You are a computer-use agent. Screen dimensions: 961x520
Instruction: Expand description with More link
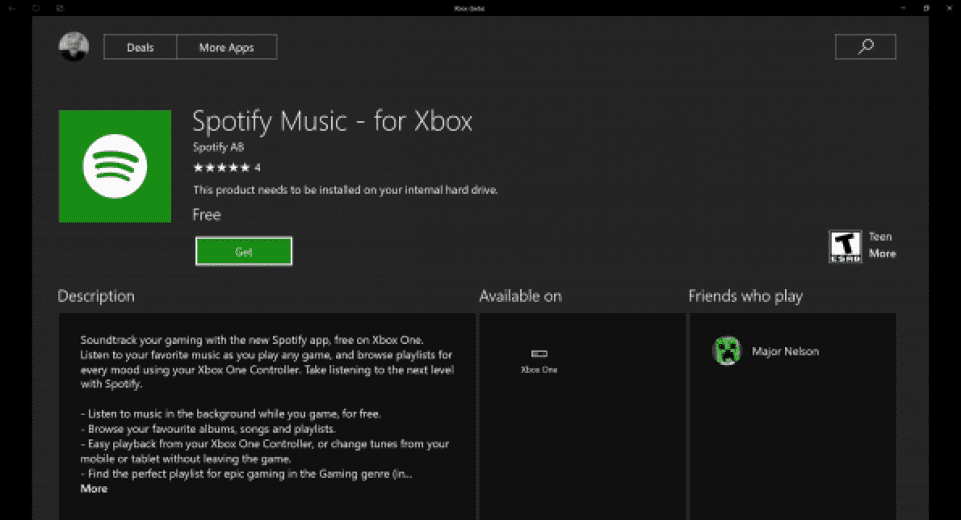(x=94, y=489)
